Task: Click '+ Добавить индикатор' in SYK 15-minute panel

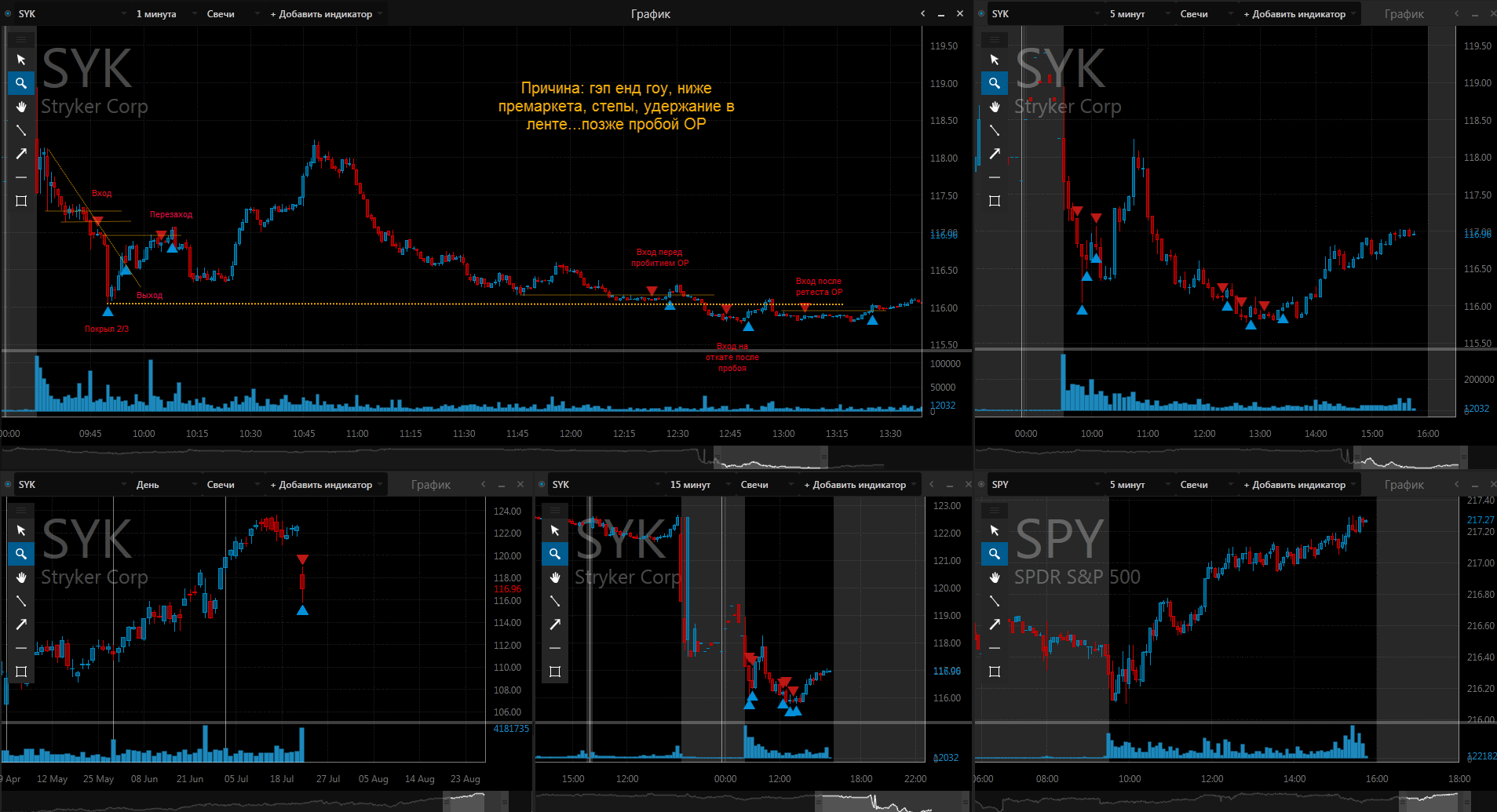Action: 860,485
